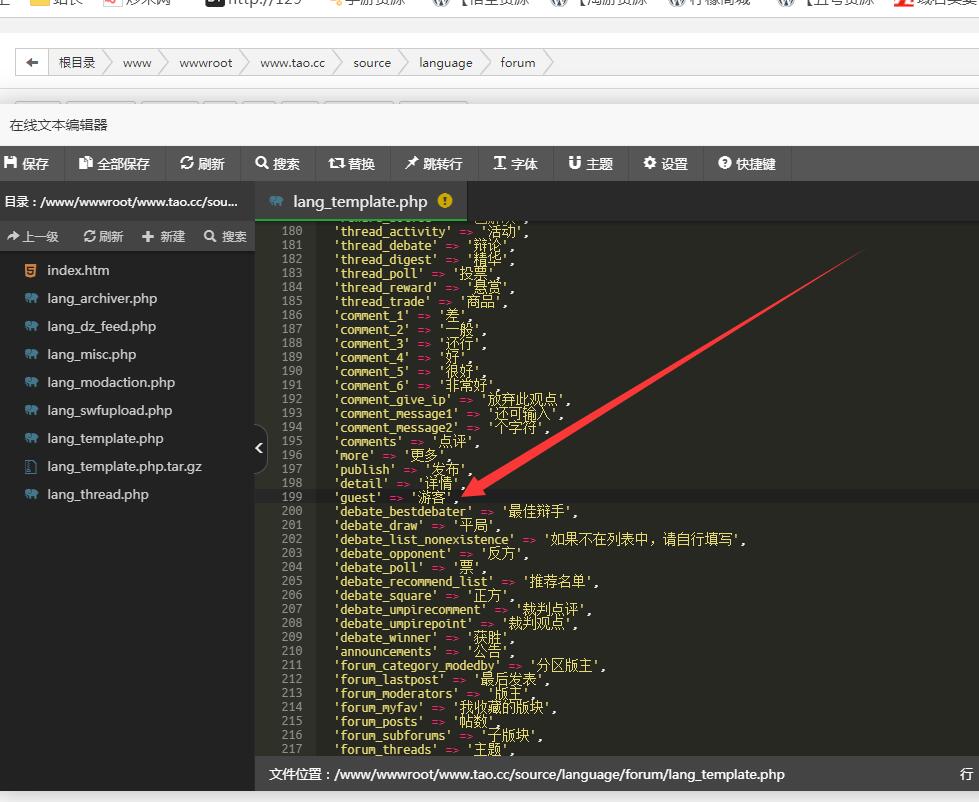Open Jump to line (跳转行)
The image size is (979, 802).
(x=433, y=164)
